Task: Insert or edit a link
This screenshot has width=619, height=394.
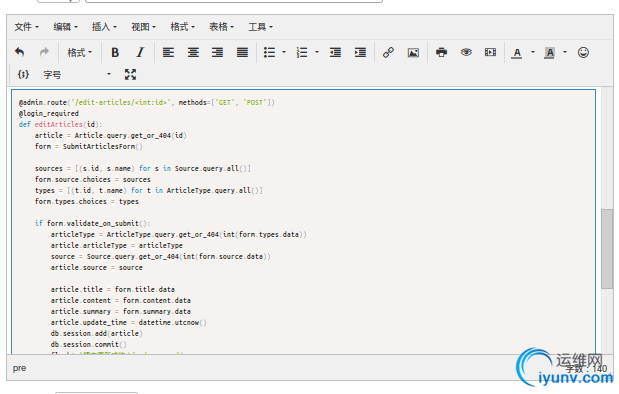Action: click(x=388, y=53)
